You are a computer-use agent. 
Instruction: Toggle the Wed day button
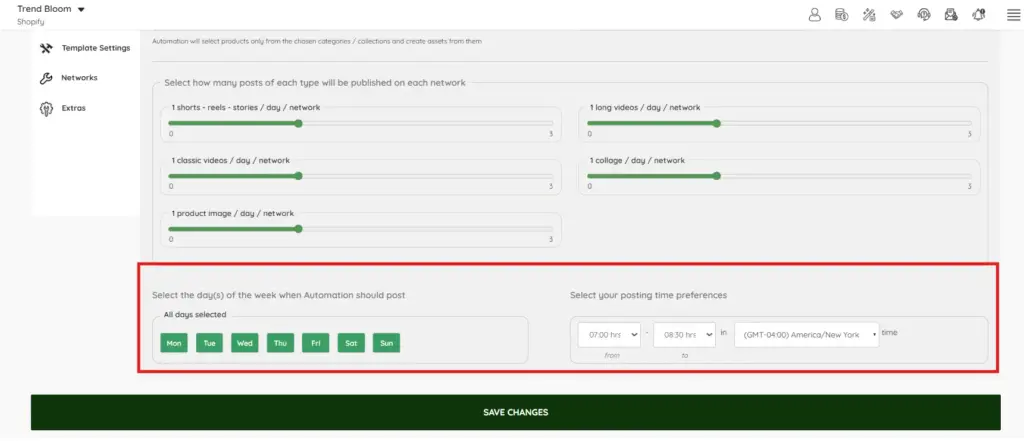pos(245,343)
